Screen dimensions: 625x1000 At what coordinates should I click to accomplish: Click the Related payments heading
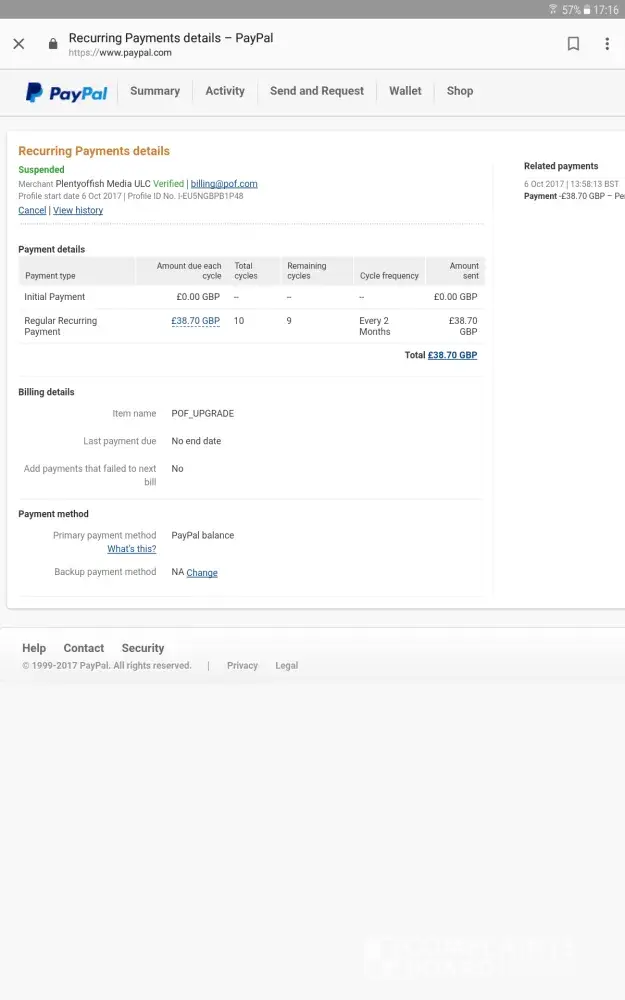click(x=561, y=166)
